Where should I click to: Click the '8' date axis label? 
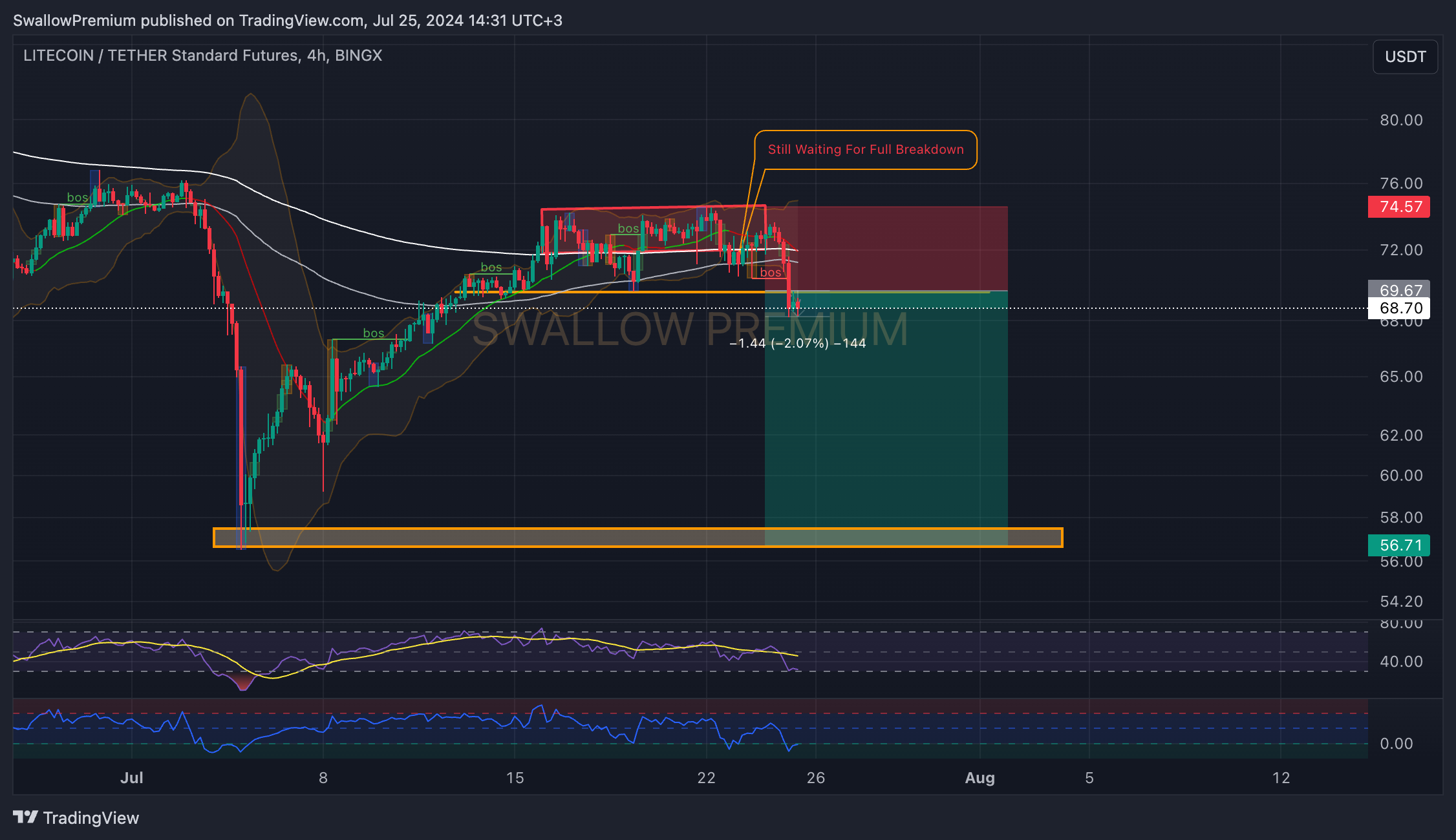[x=323, y=778]
